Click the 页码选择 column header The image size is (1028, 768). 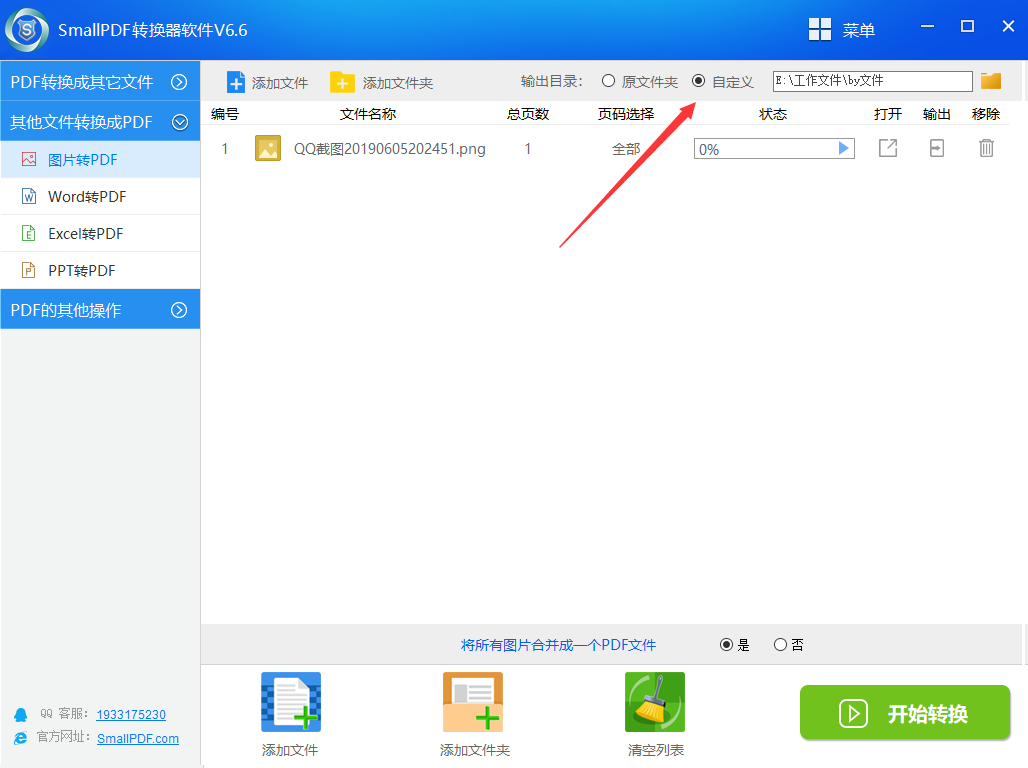625,114
